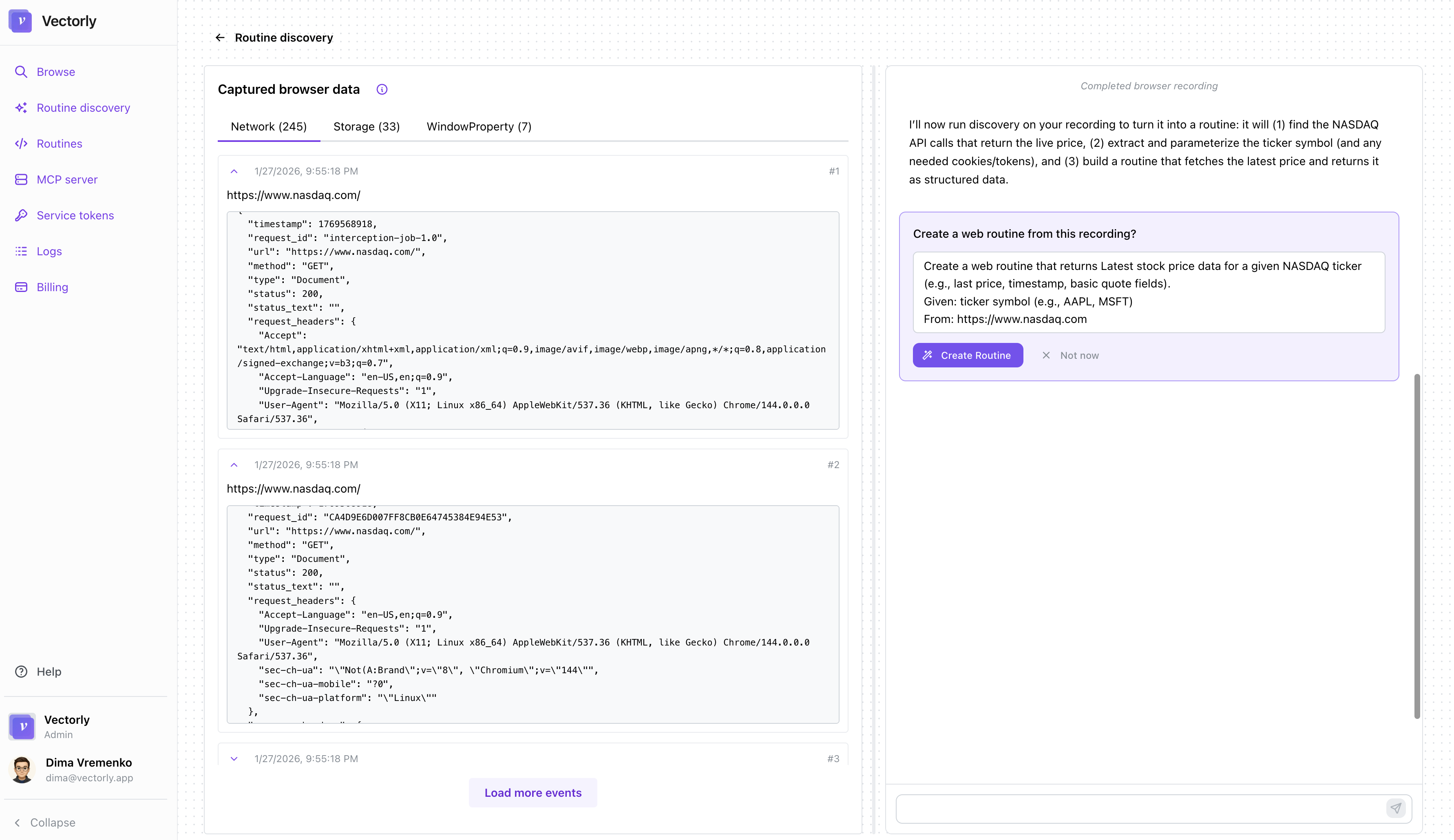Image resolution: width=1454 pixels, height=840 pixels.
Task: Open the WindowProperty (7) tab
Action: point(479,126)
